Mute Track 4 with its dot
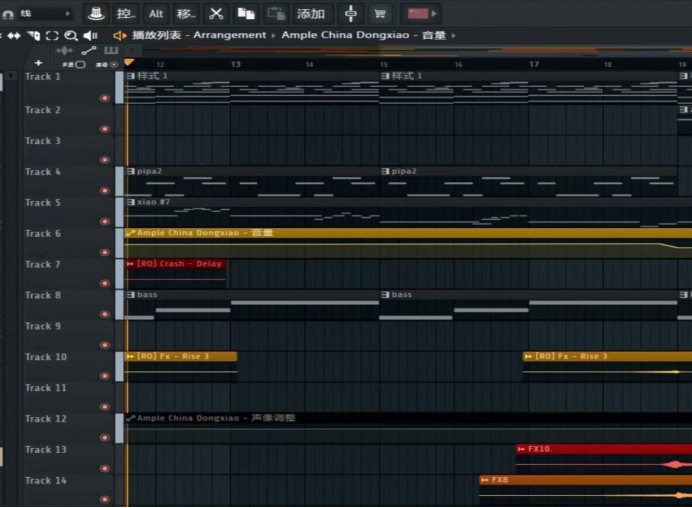Viewport: 692px width, 508px height. (105, 191)
